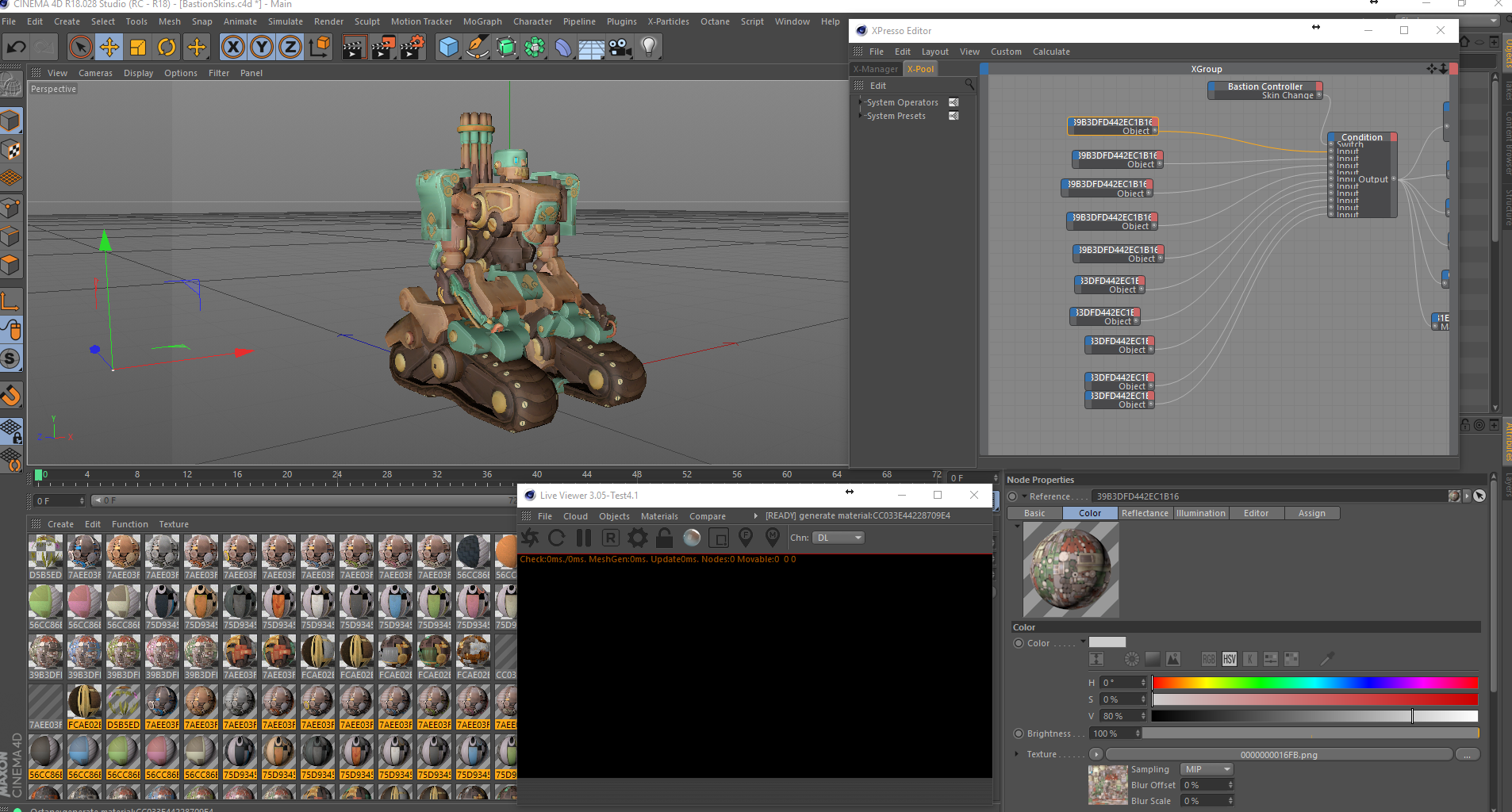Expand System Presets in X-Pool

point(861,116)
